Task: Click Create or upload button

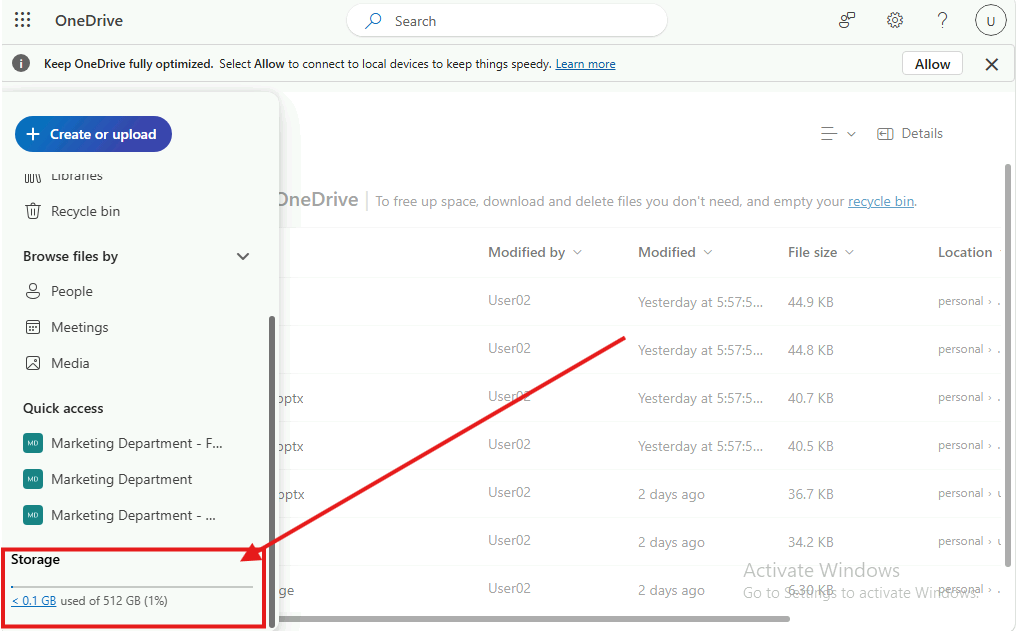Action: [x=93, y=134]
